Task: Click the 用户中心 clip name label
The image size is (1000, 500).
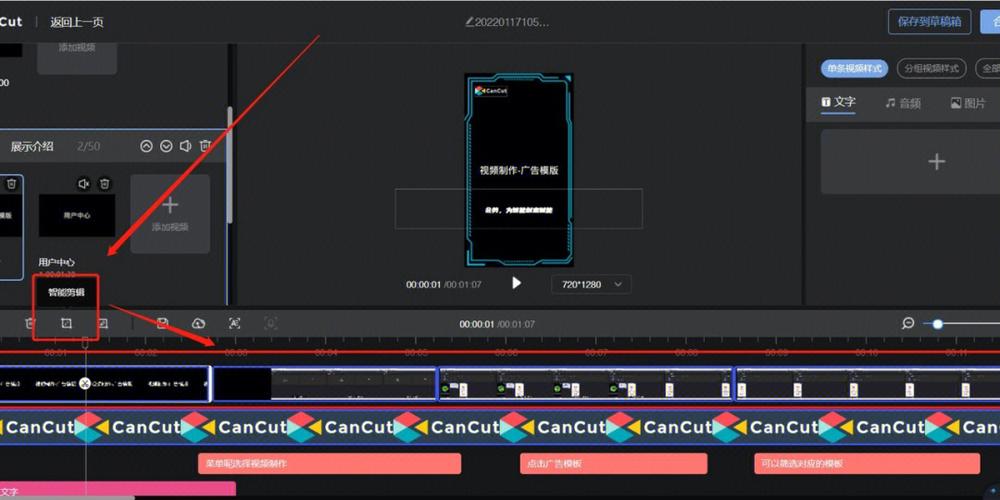Action: click(x=56, y=262)
